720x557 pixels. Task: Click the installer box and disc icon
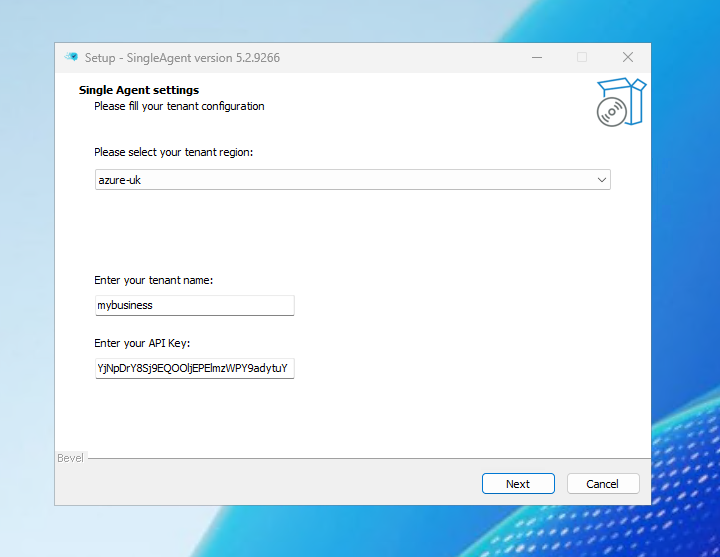(x=620, y=103)
